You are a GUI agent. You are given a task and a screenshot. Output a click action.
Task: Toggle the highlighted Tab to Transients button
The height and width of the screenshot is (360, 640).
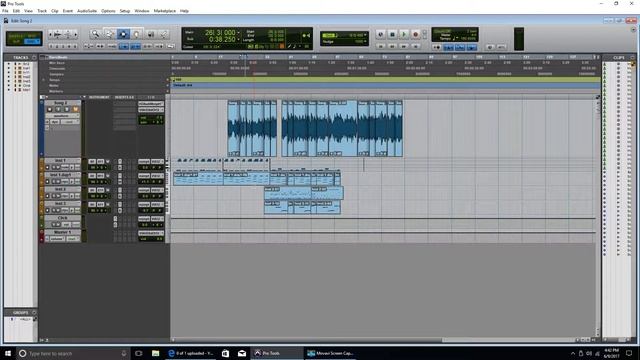124,47
